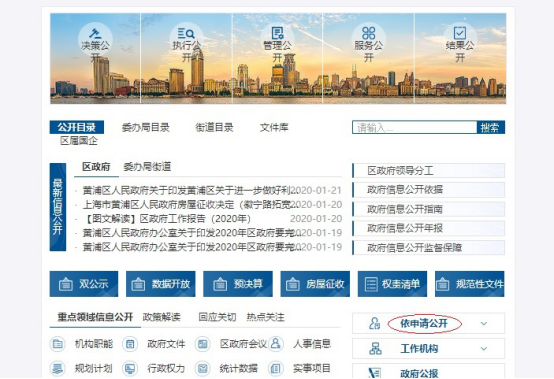This screenshot has height=379, width=554.
Task: Click the 机构职能 icon
Action: (x=58, y=344)
